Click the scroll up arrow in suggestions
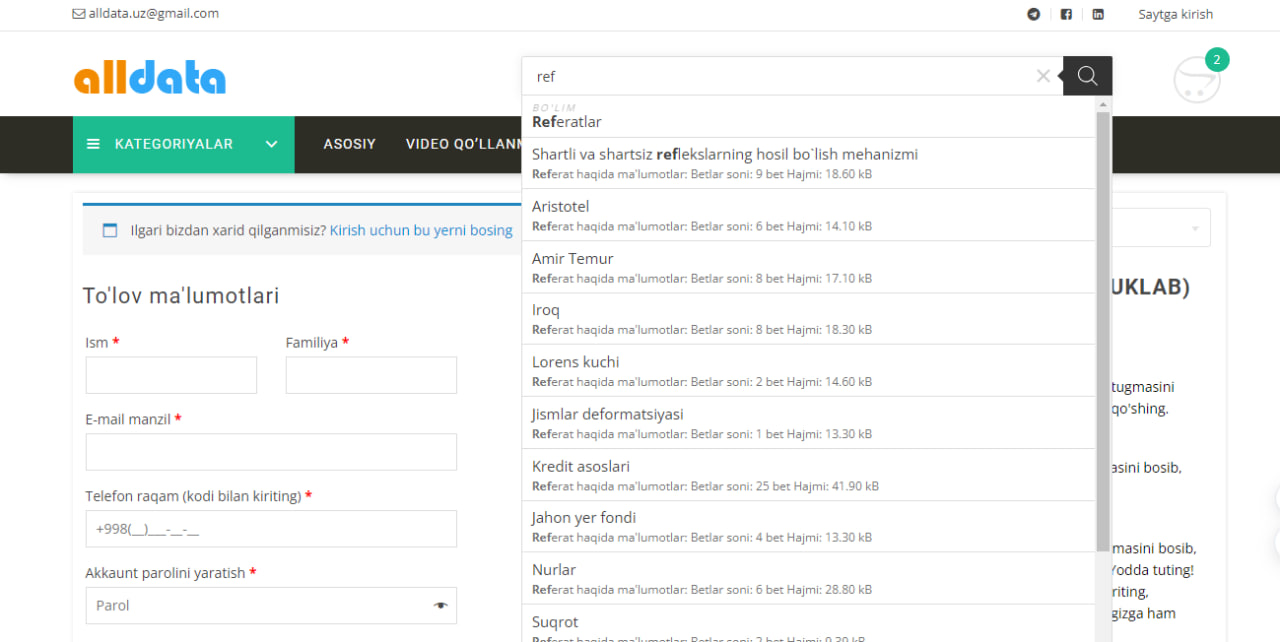 (1103, 104)
